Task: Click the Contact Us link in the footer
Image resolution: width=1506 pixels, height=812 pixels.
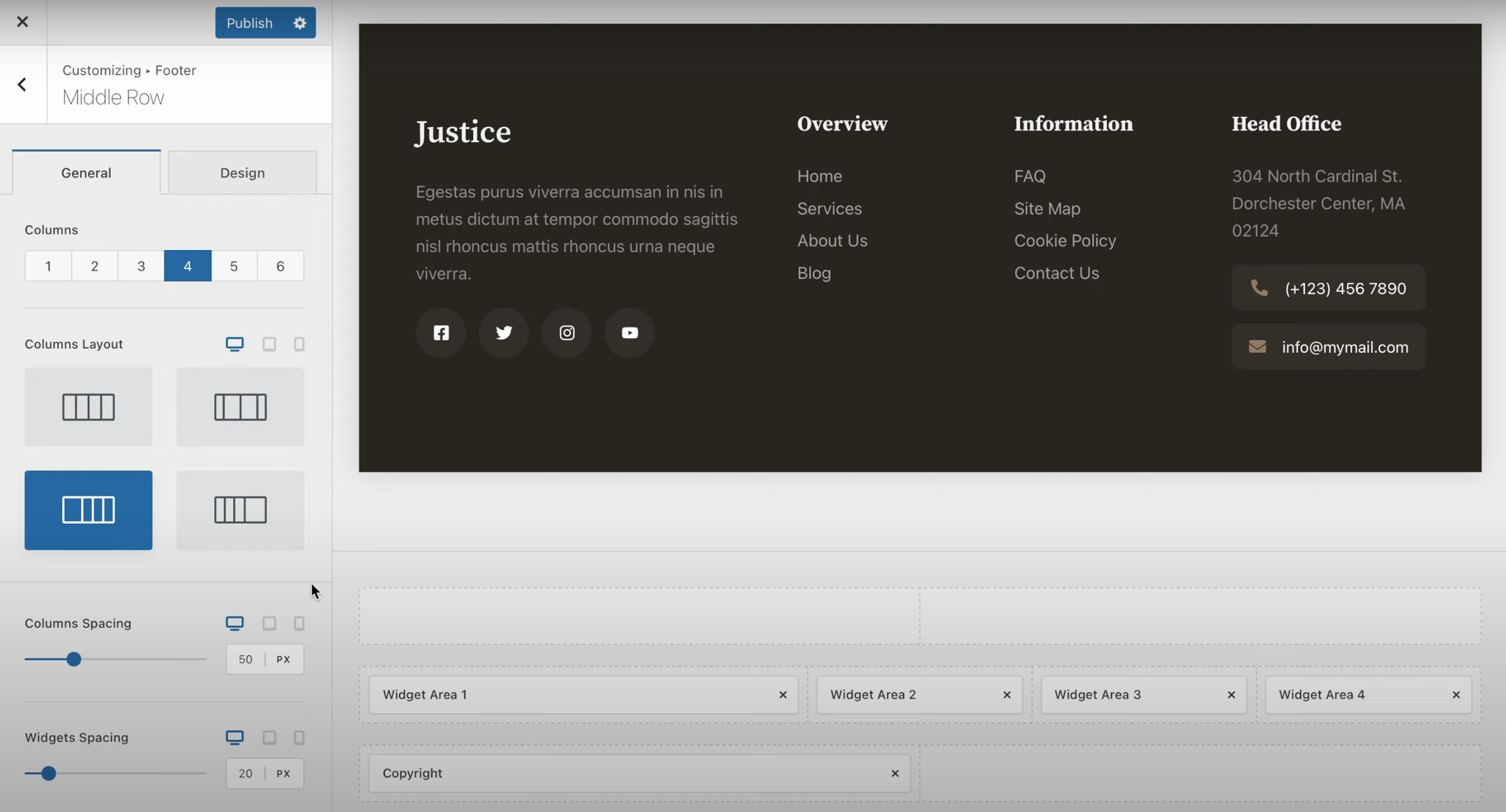Action: point(1056,272)
